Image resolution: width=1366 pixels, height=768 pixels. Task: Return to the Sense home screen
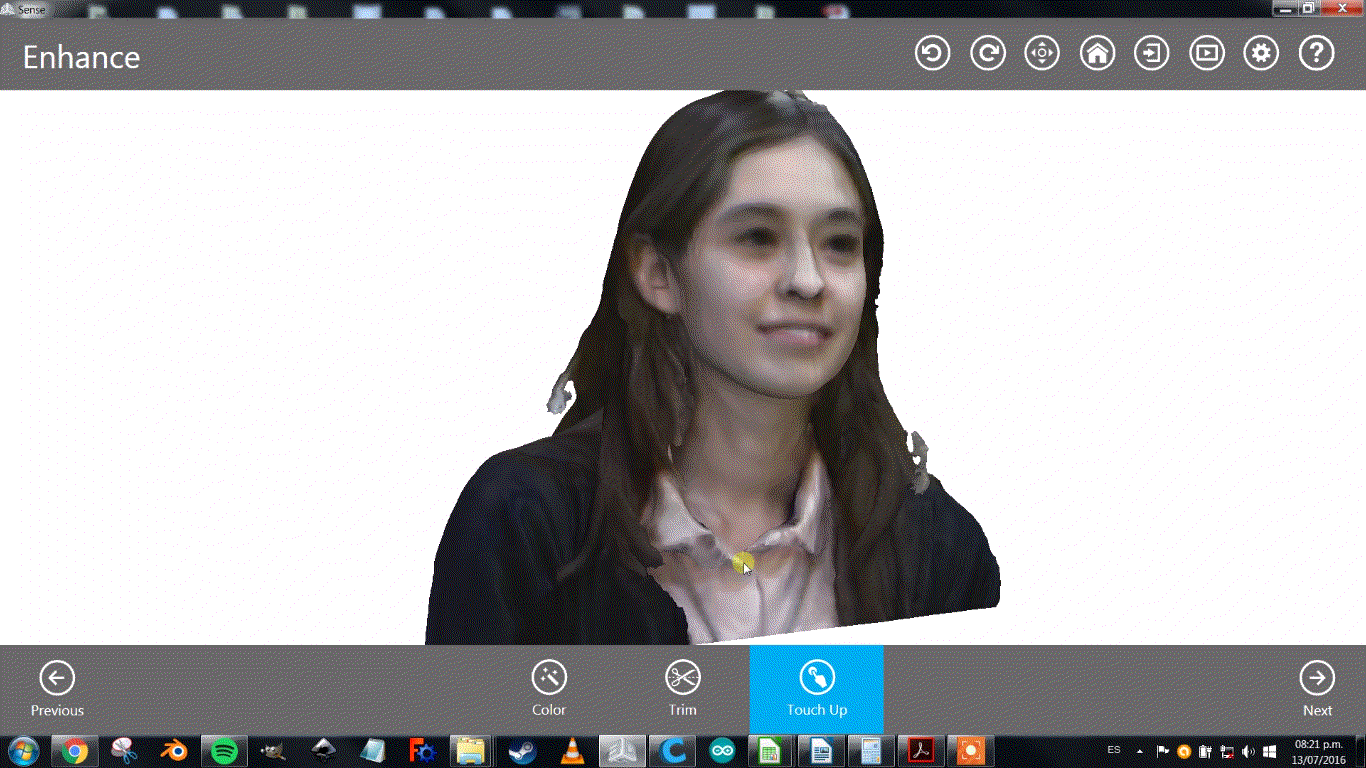click(1096, 52)
